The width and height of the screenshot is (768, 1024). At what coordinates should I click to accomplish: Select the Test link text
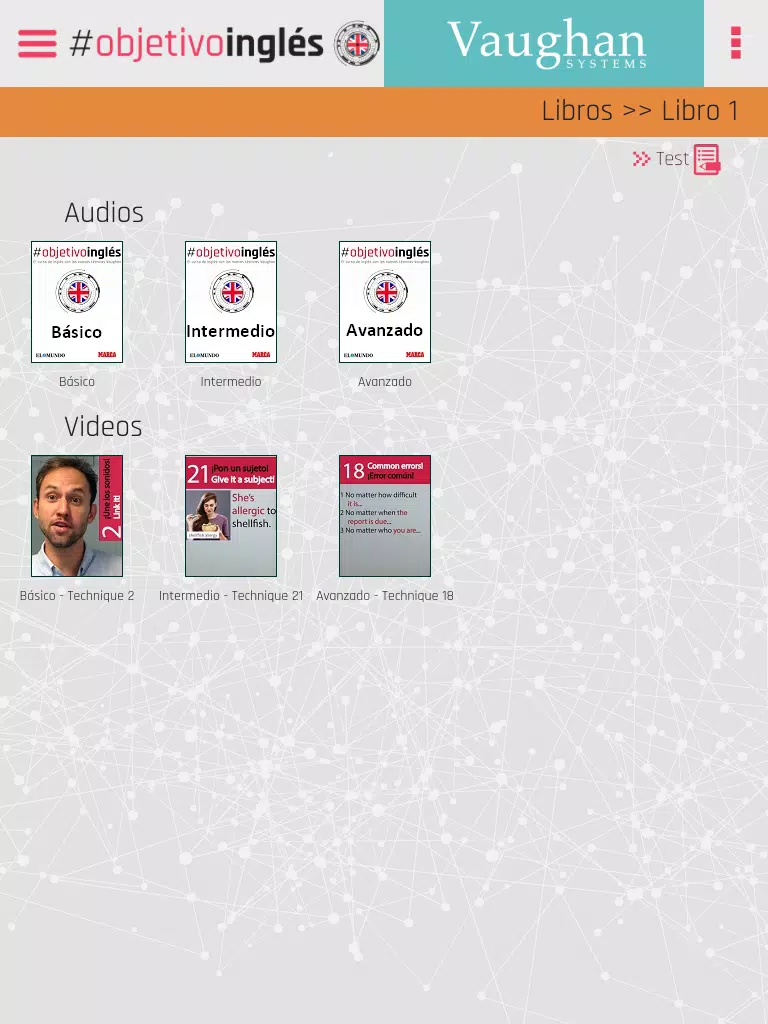pos(672,159)
